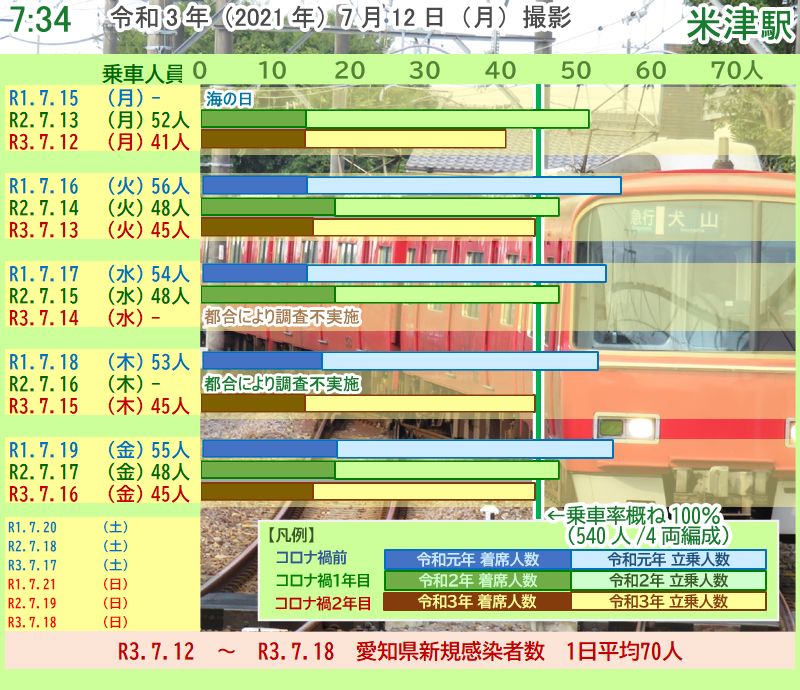Select the R1.7.17 (水) 54人 row label
Viewport: 800px width, 690px height.
[99, 274]
